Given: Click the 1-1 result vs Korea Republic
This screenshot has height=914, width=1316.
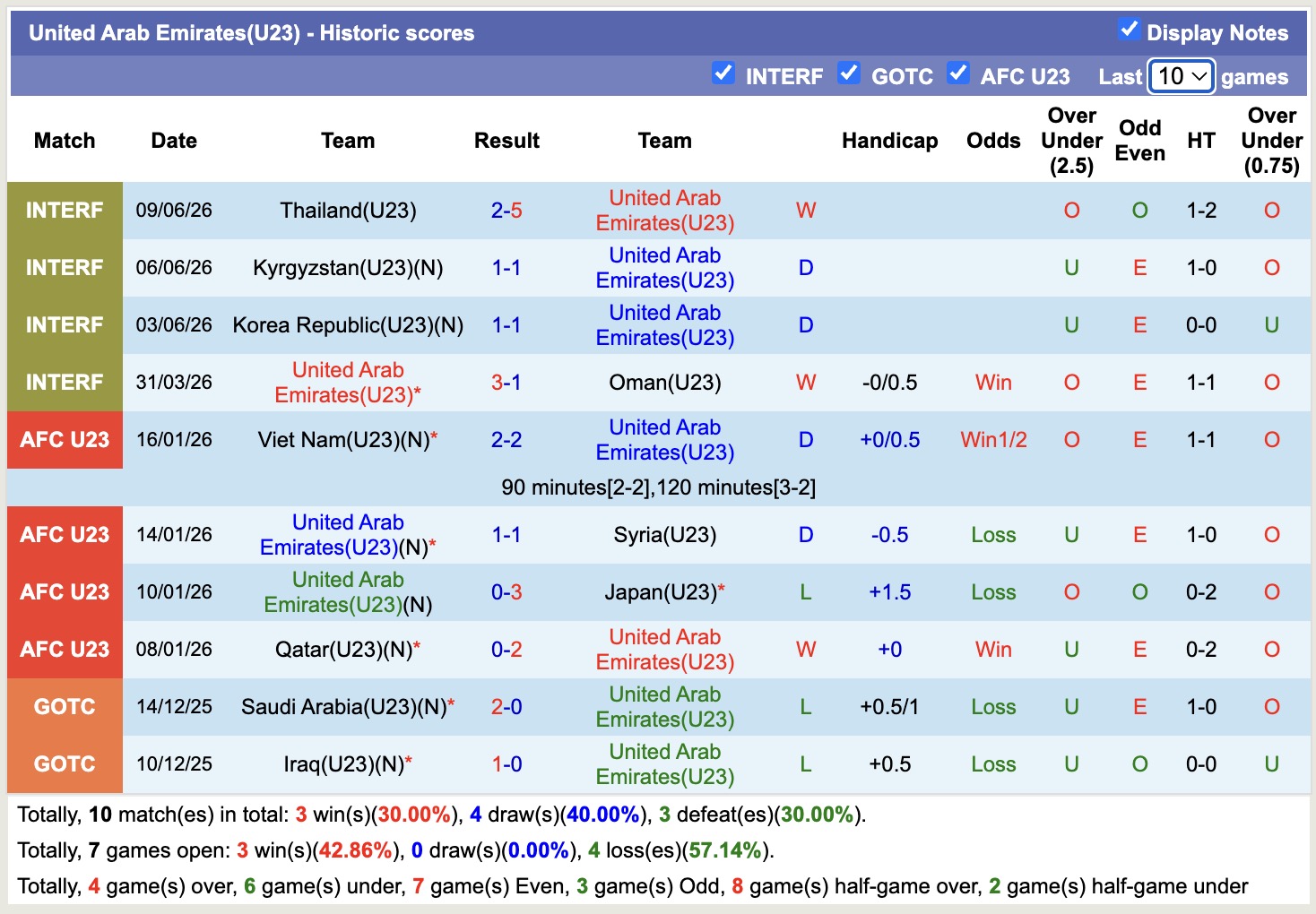Looking at the screenshot, I should click(x=506, y=325).
